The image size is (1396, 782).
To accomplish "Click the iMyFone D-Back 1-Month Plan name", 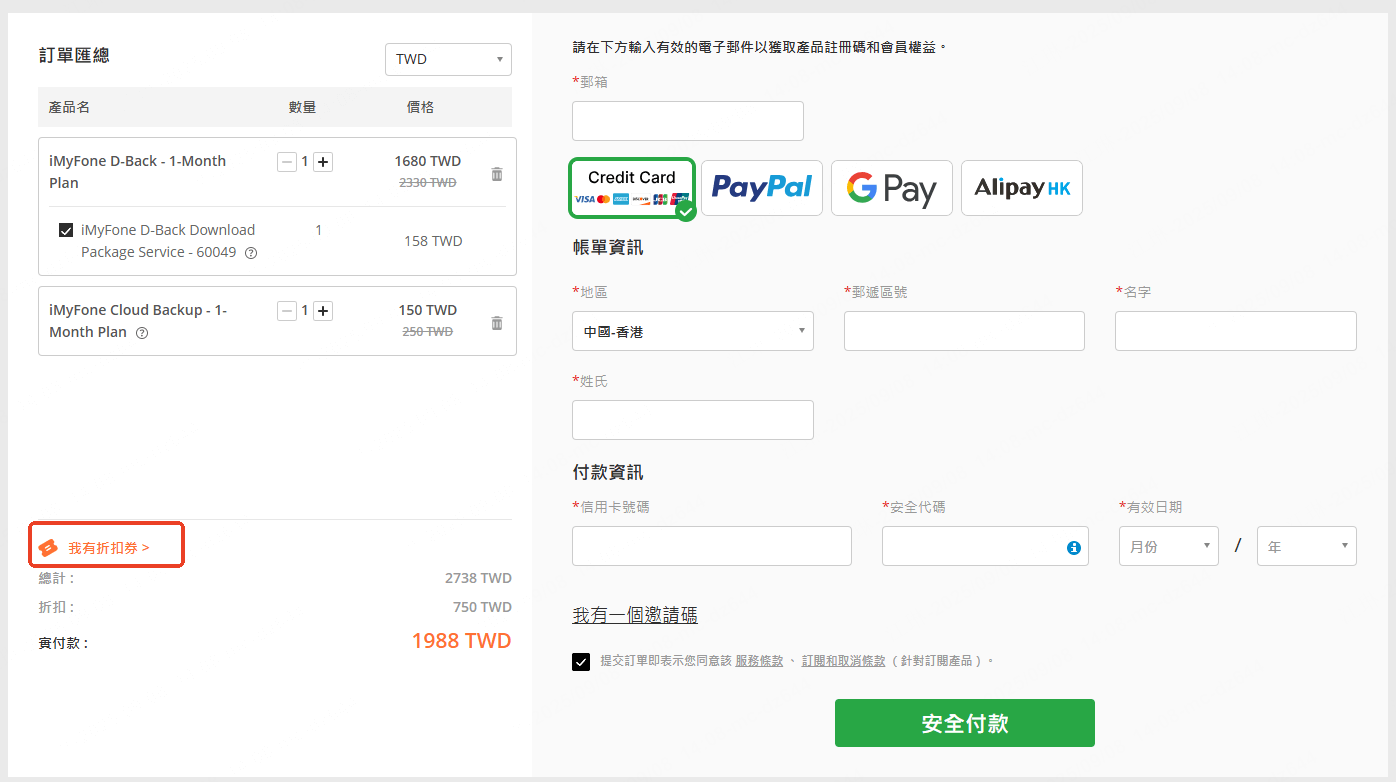I will coord(137,172).
